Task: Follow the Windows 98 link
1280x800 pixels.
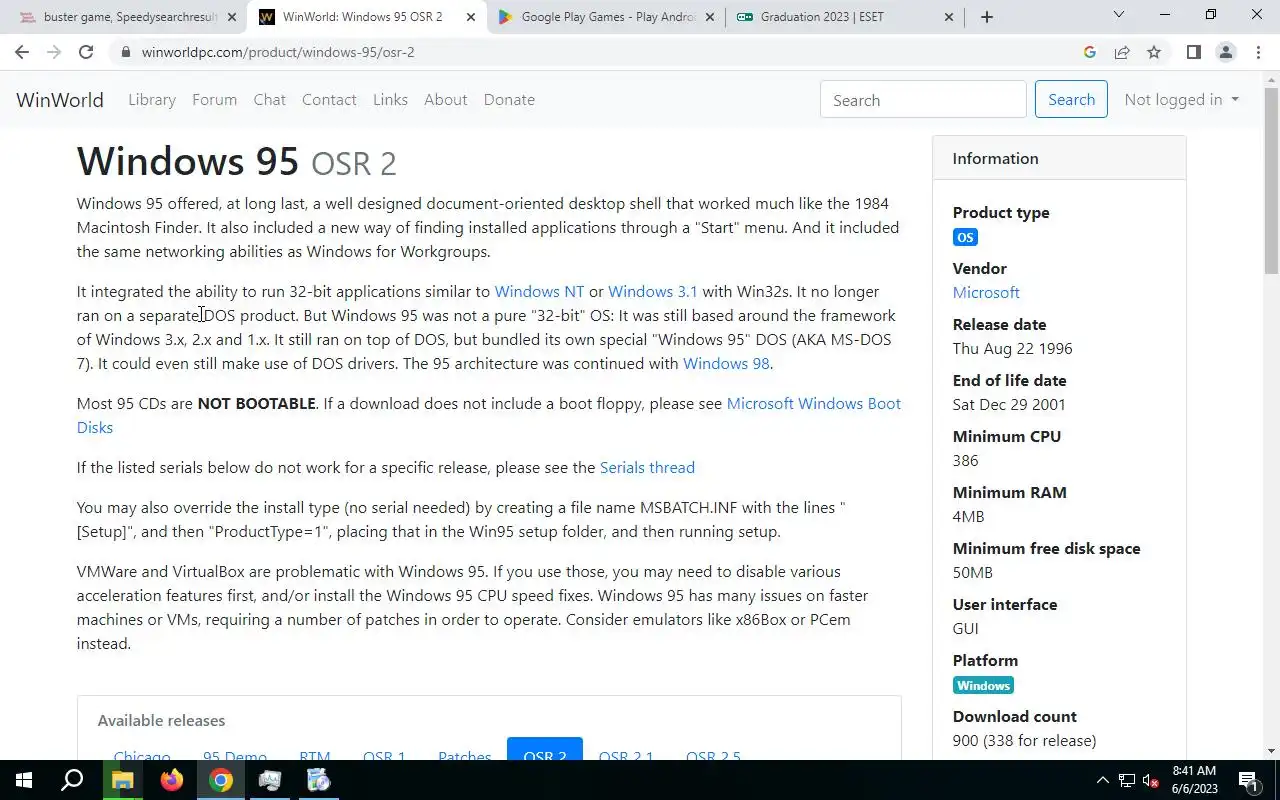Action: point(726,363)
